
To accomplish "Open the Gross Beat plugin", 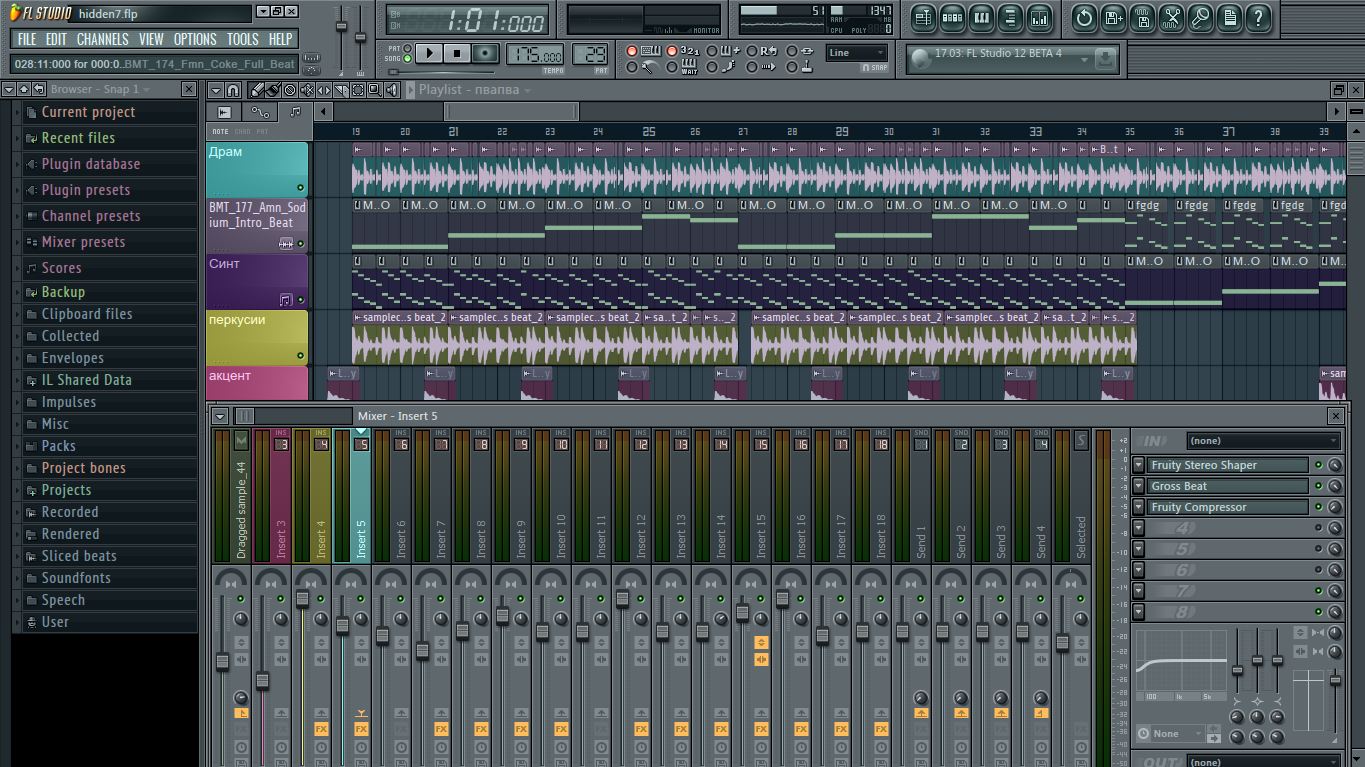I will pyautogui.click(x=1228, y=486).
